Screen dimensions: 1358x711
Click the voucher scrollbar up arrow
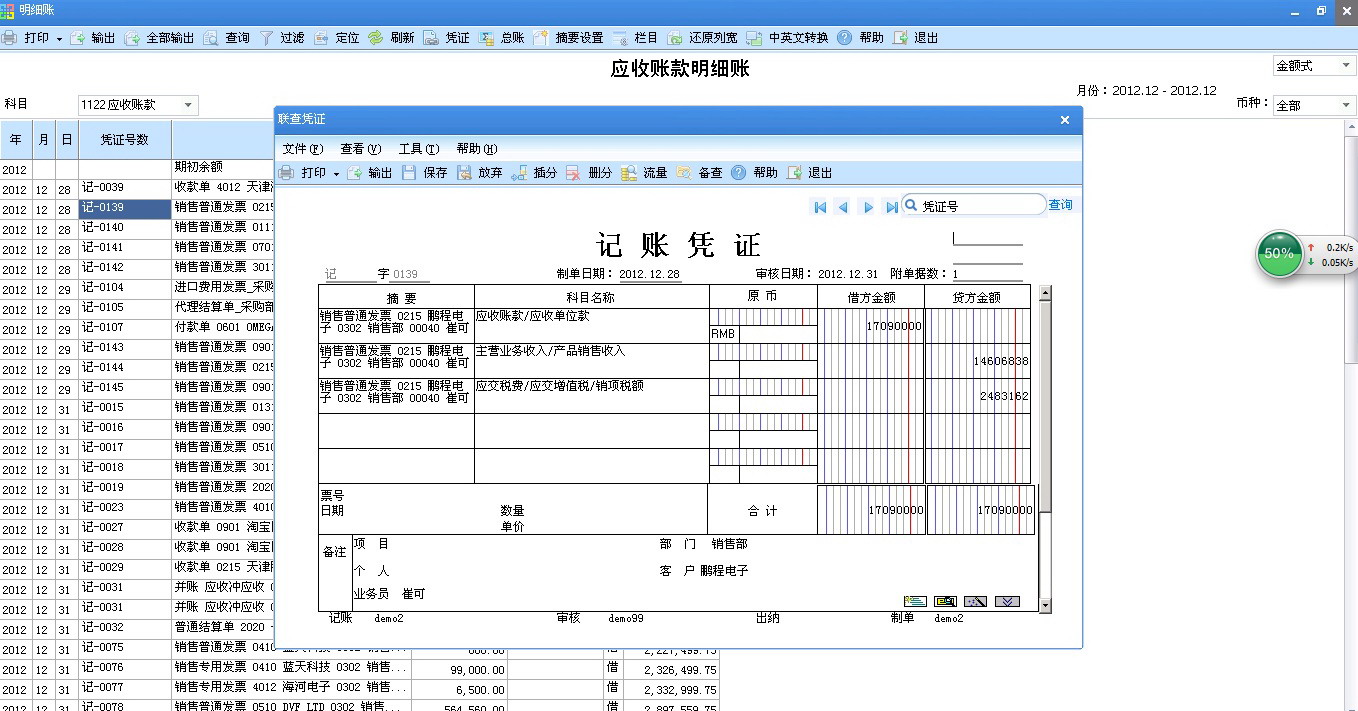pos(1046,293)
